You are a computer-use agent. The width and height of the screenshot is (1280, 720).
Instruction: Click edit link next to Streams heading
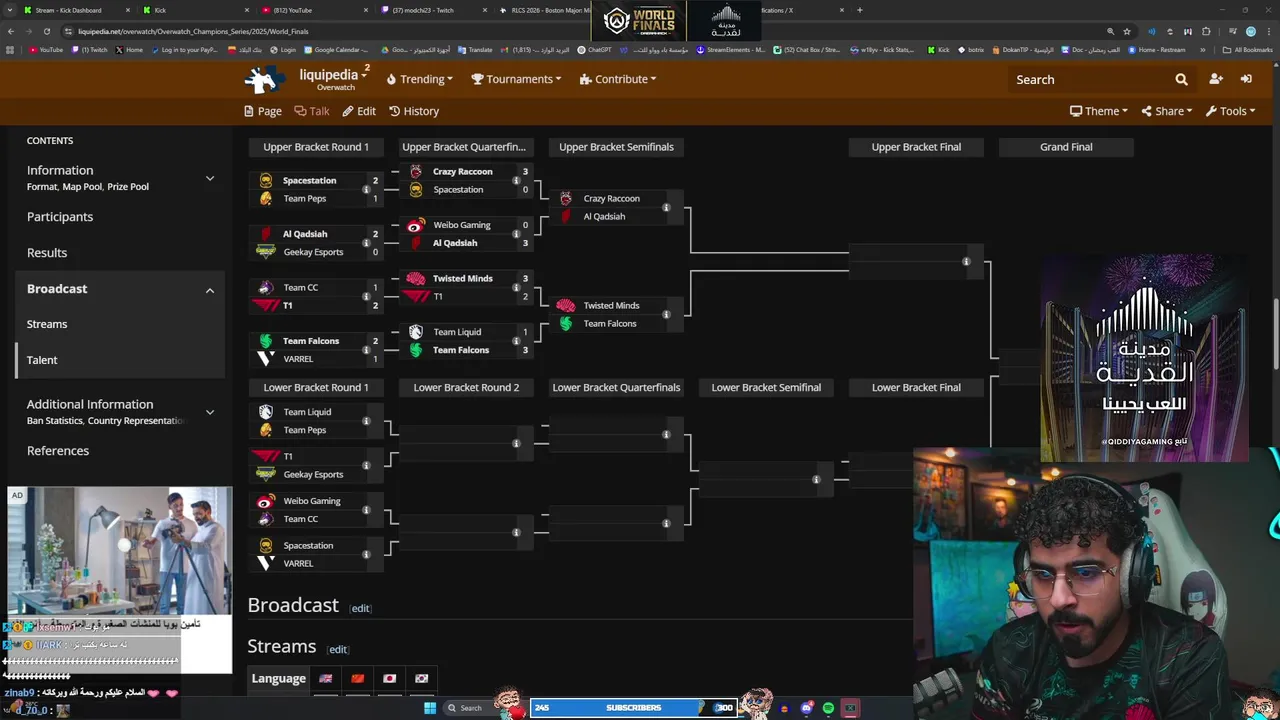click(338, 649)
